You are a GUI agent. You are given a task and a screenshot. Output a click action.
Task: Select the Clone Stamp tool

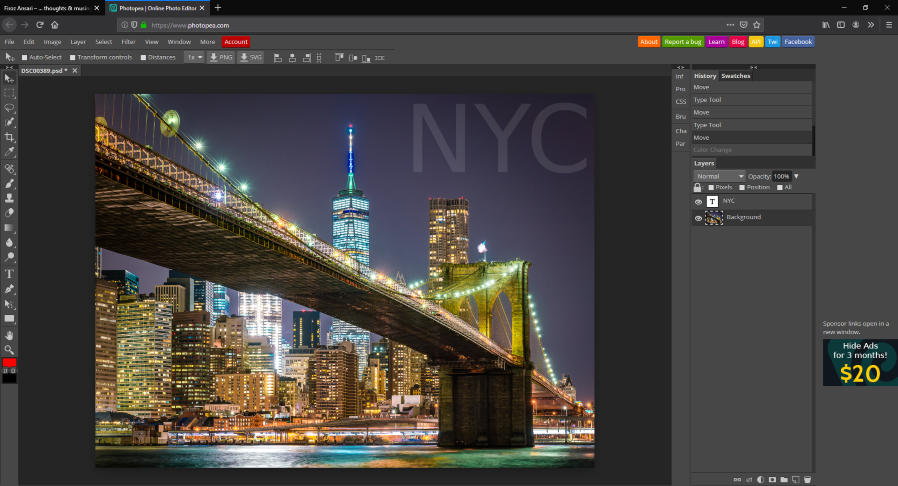tap(9, 198)
